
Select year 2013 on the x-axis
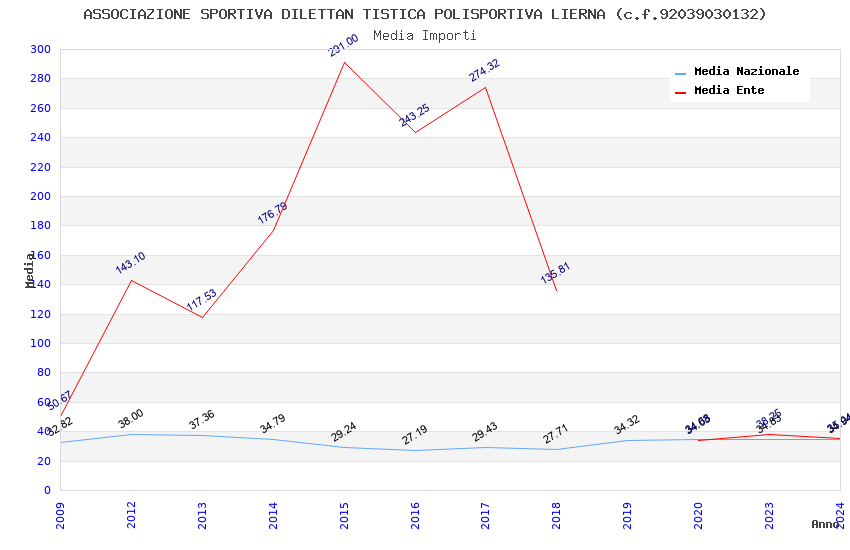pos(202,516)
